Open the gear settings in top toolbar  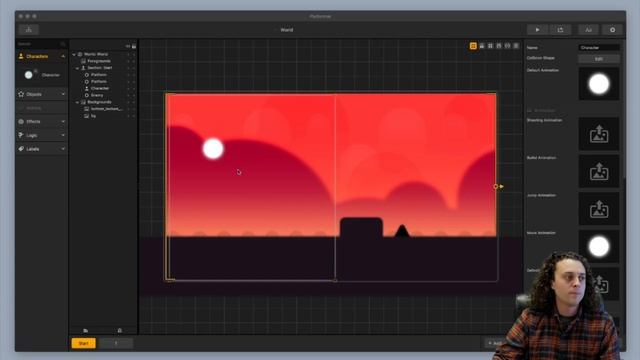(x=612, y=30)
